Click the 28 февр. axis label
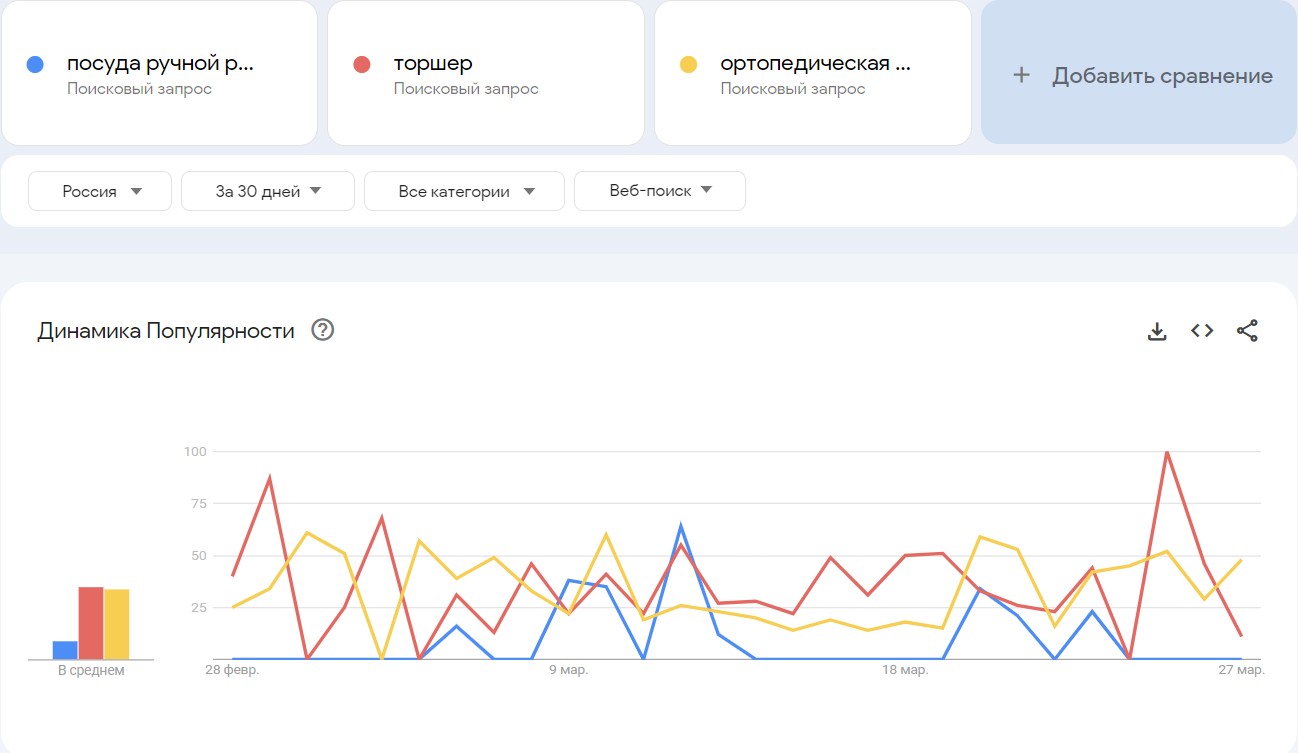The height and width of the screenshot is (753, 1298). pos(232,670)
